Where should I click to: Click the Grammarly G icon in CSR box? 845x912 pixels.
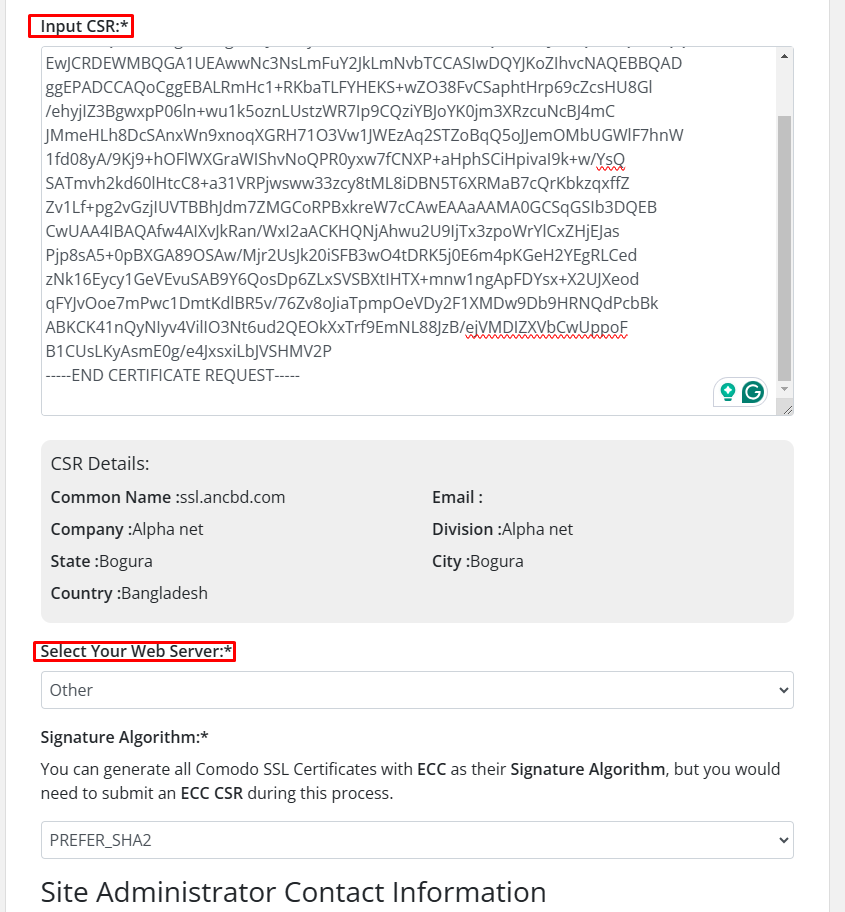(x=753, y=392)
